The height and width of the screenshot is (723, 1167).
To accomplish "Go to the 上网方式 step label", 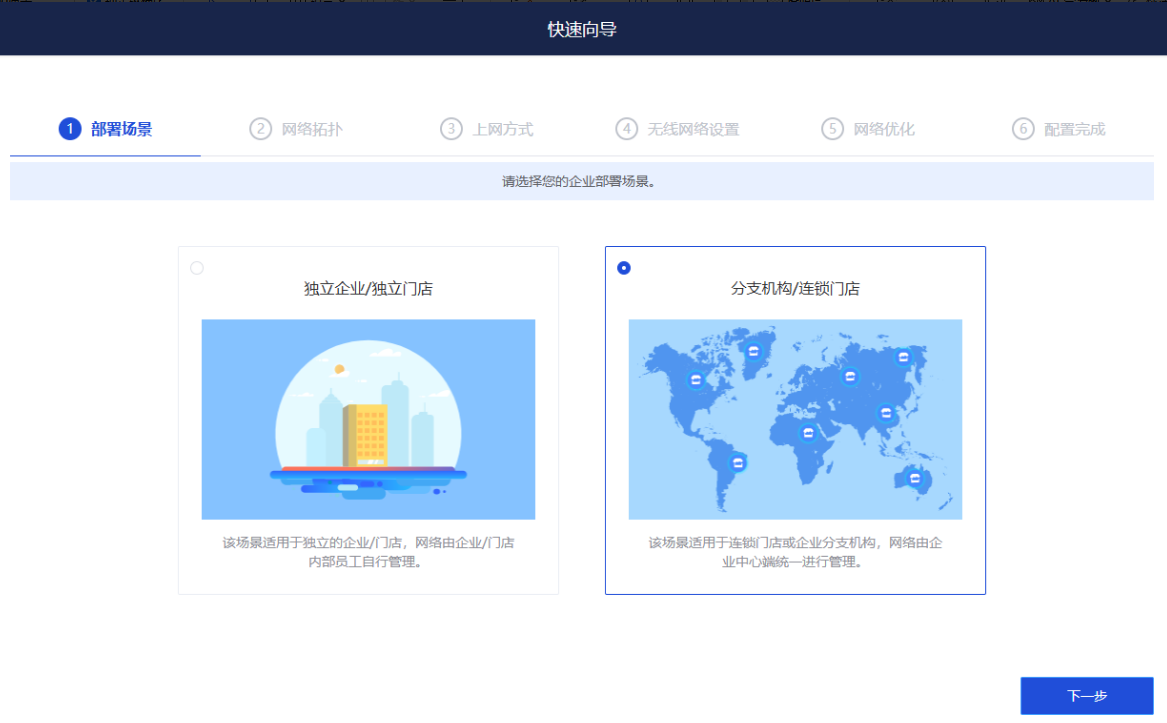I will (x=502, y=129).
